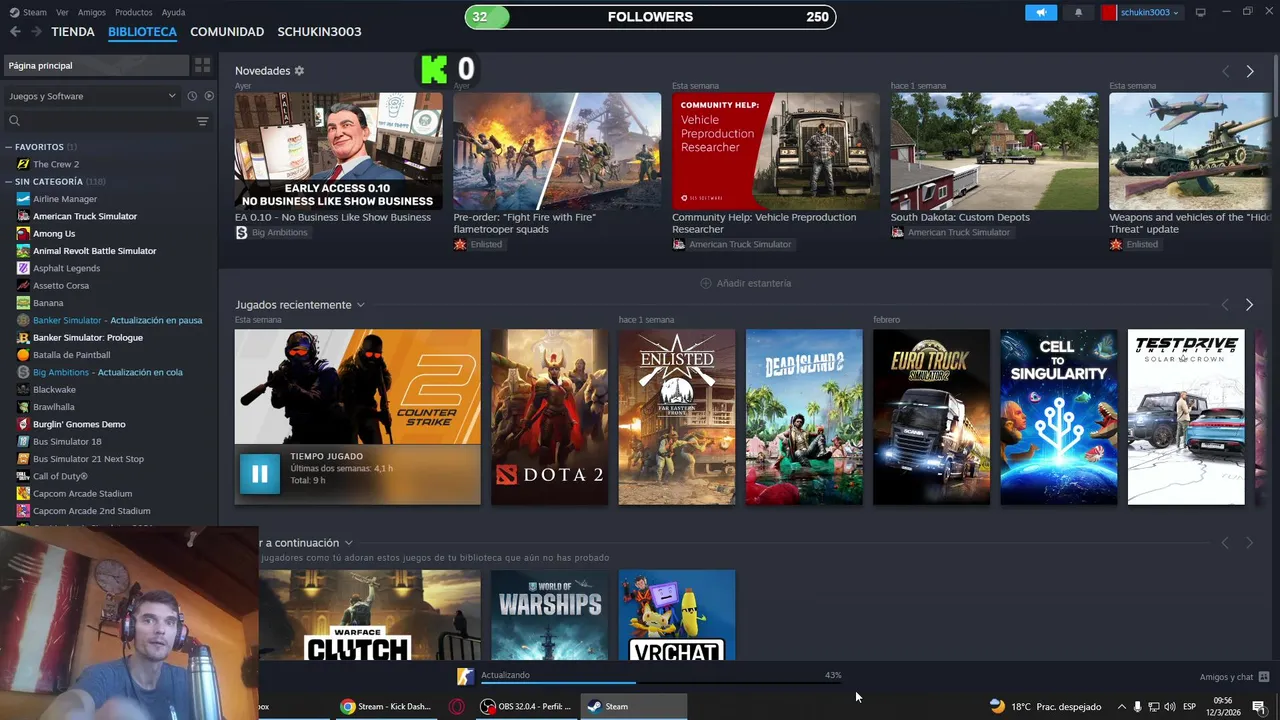1280x720 pixels.
Task: Open Euro Truck Simulator 2 cover
Action: tap(931, 417)
